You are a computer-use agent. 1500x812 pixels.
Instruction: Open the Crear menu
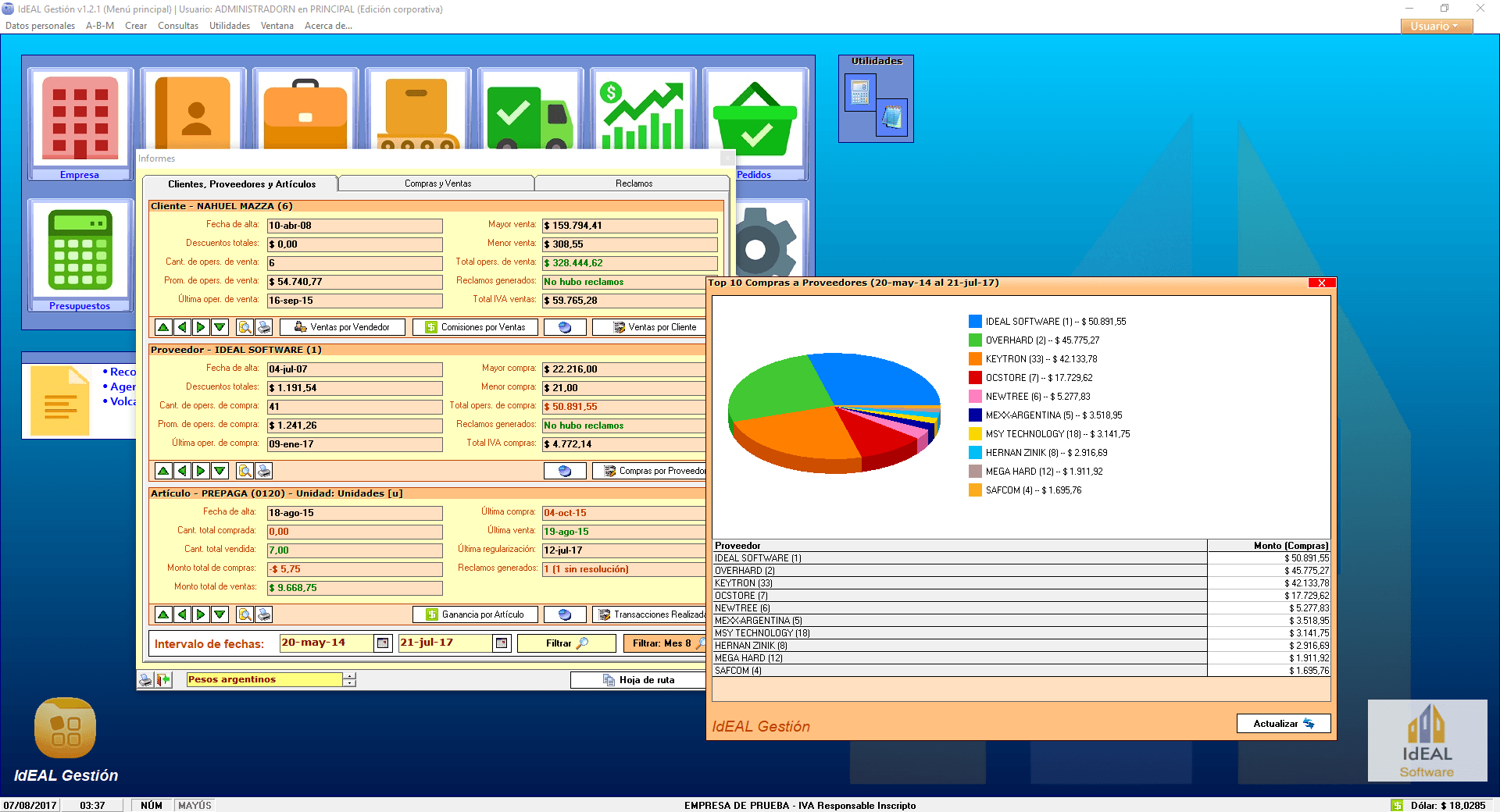[136, 26]
